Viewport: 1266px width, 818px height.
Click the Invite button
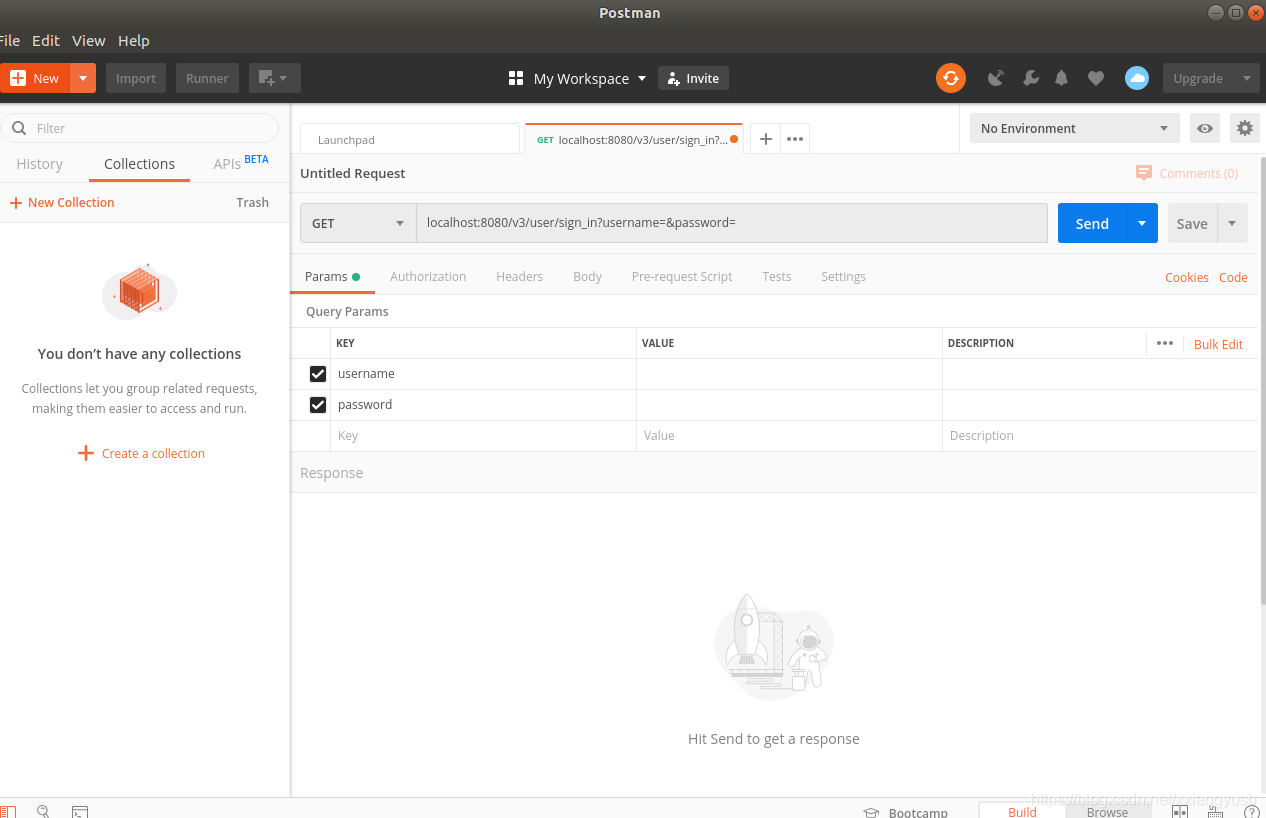coord(693,78)
